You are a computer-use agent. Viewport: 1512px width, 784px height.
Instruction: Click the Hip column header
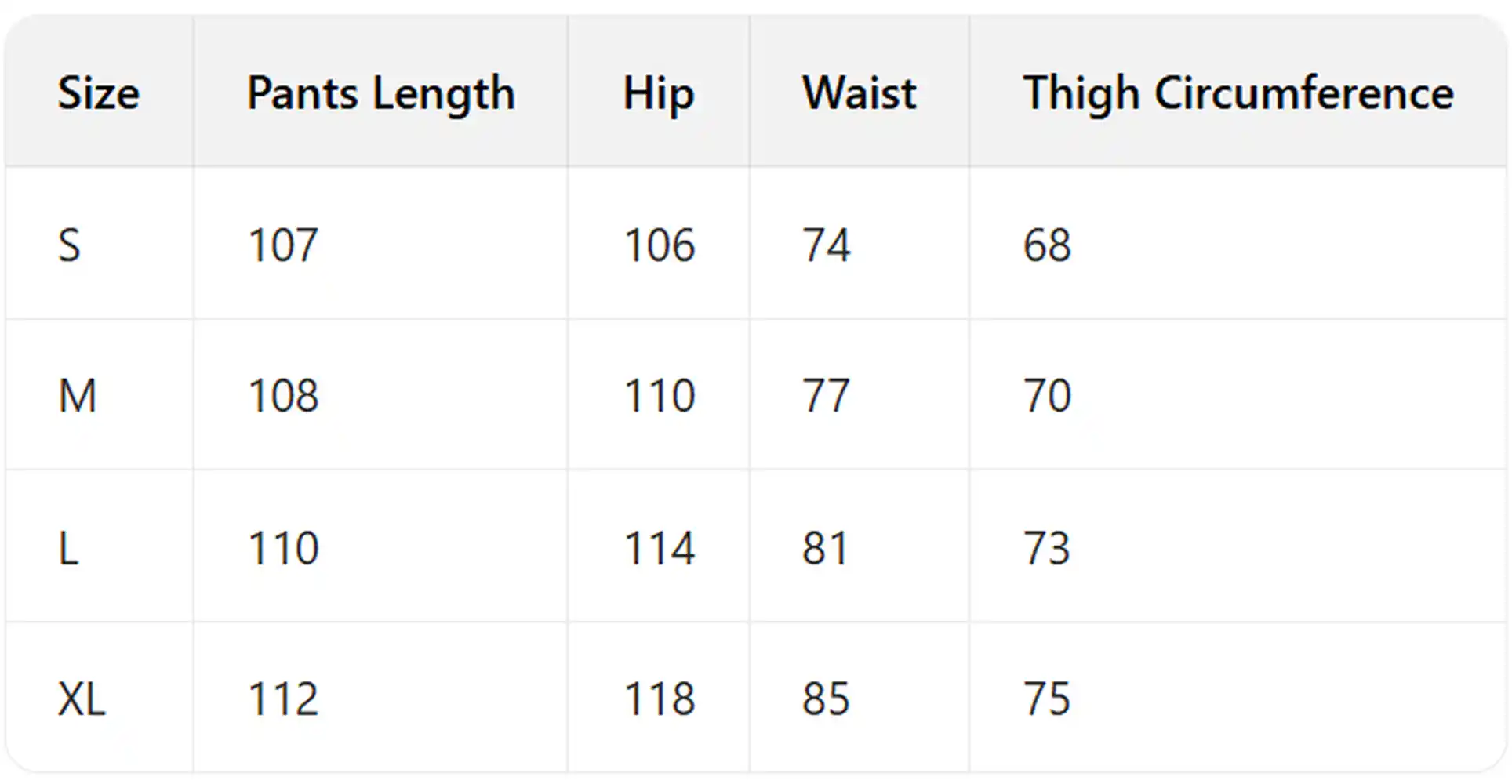tap(659, 93)
